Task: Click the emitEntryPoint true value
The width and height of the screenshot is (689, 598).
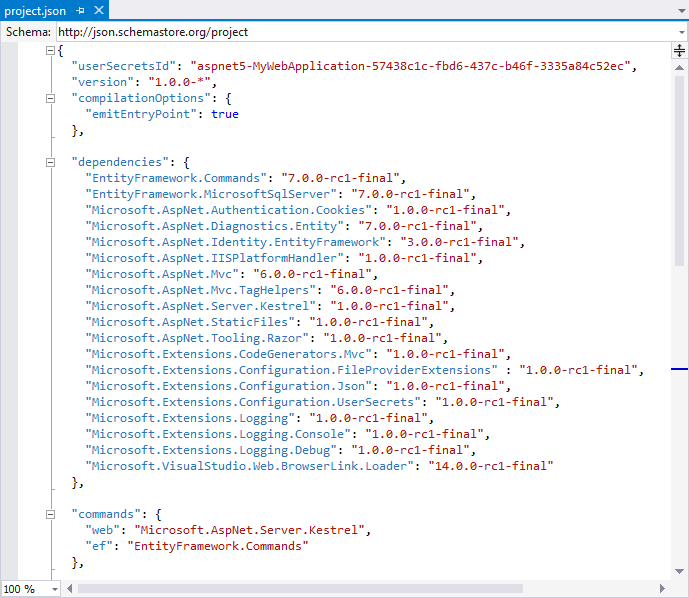Action: [x=225, y=114]
